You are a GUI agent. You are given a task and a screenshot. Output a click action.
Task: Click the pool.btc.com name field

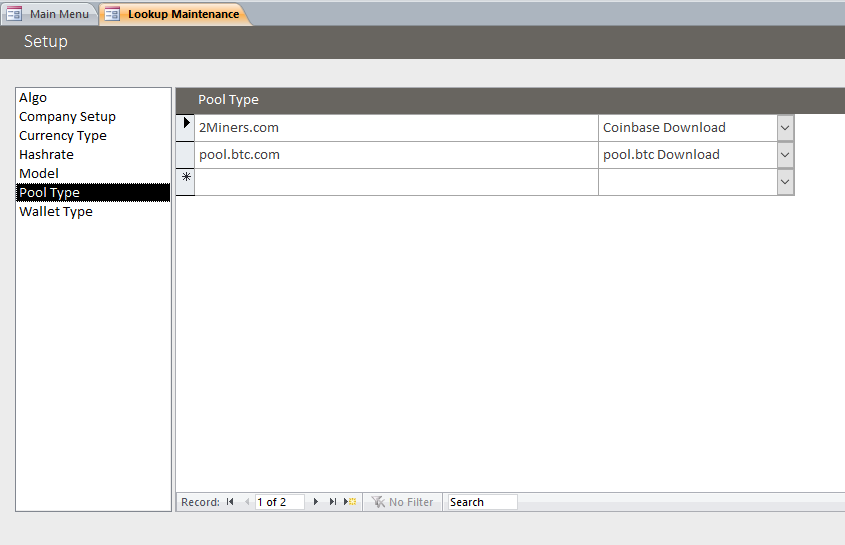coord(396,155)
